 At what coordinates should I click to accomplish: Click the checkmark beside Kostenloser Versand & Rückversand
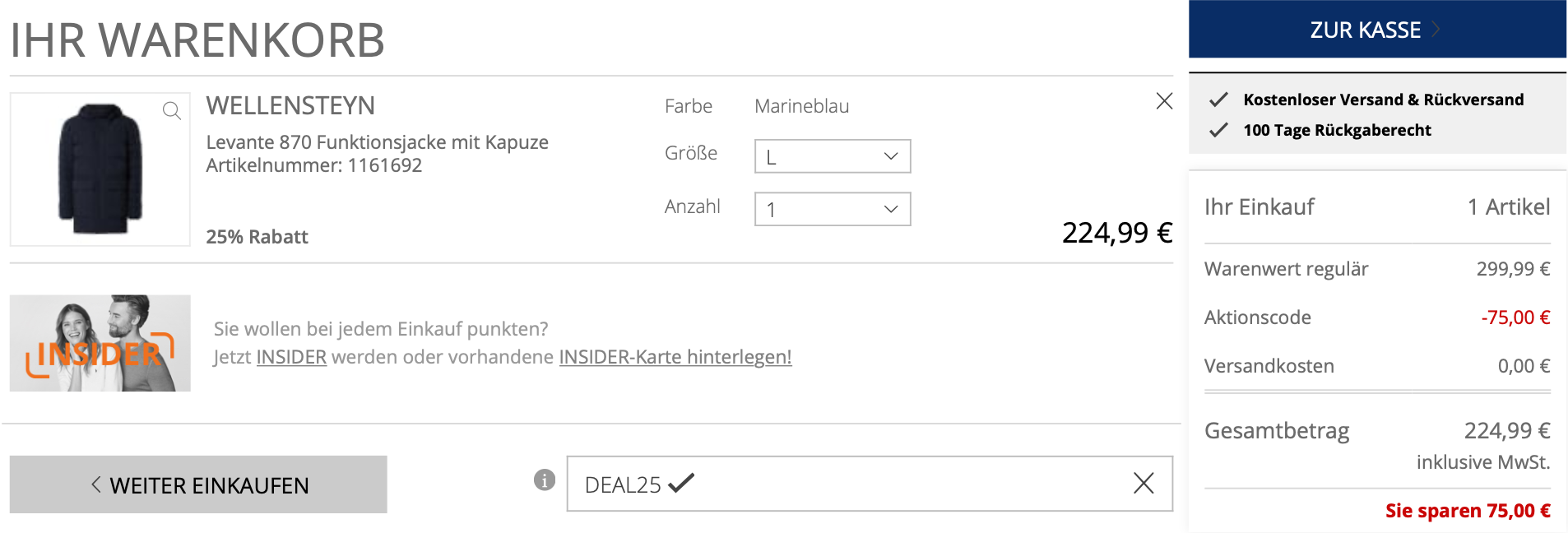[1218, 100]
